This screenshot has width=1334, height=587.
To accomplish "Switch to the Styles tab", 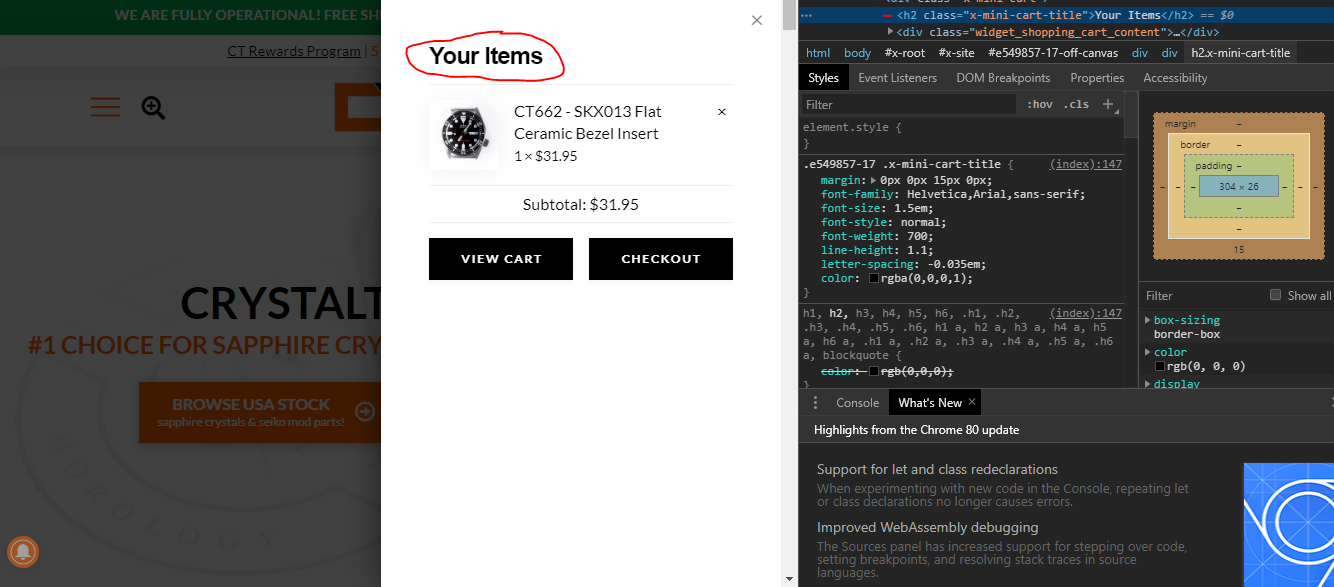I will (x=824, y=78).
